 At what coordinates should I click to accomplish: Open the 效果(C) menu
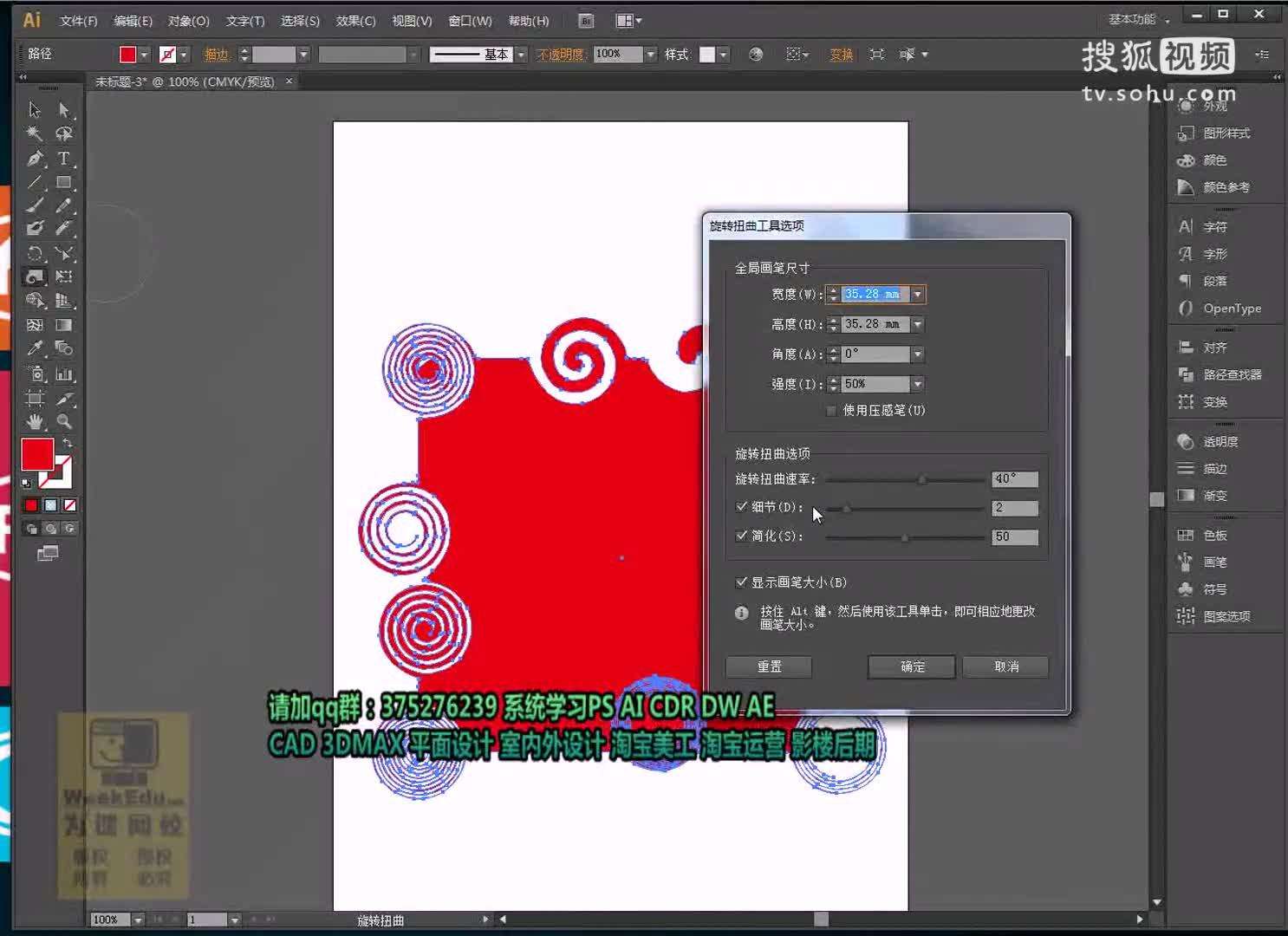[355, 21]
